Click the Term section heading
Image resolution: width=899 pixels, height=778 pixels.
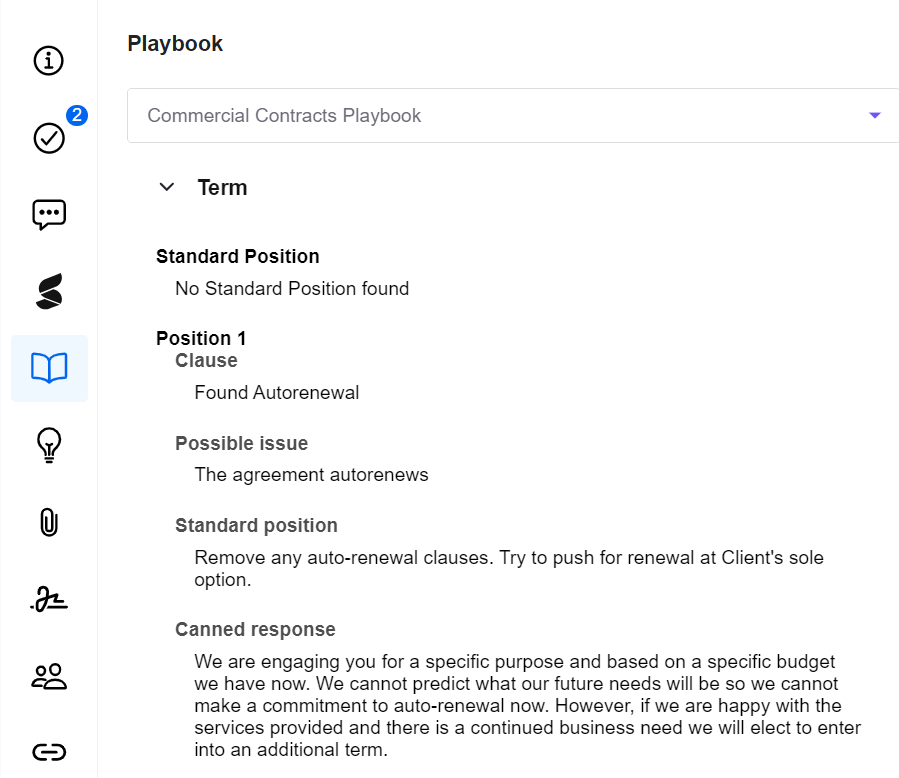(222, 188)
